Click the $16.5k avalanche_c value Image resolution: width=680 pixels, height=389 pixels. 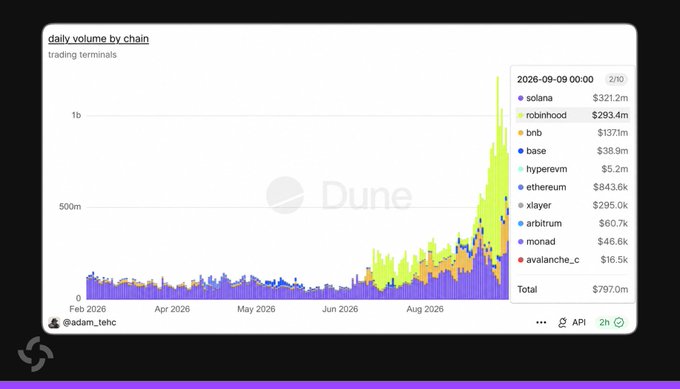point(614,260)
